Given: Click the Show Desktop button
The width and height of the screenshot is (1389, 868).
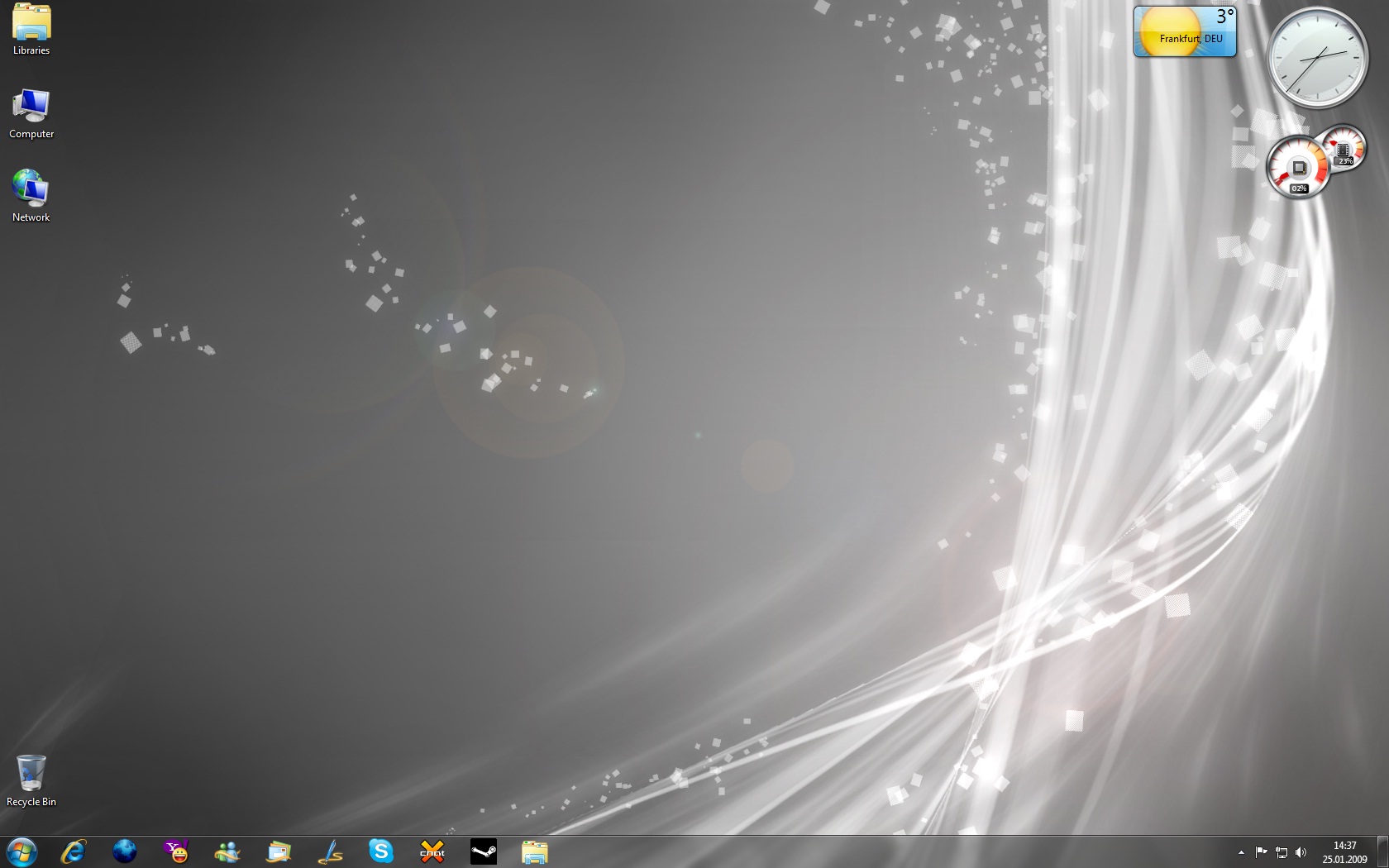Looking at the screenshot, I should (x=1382, y=851).
